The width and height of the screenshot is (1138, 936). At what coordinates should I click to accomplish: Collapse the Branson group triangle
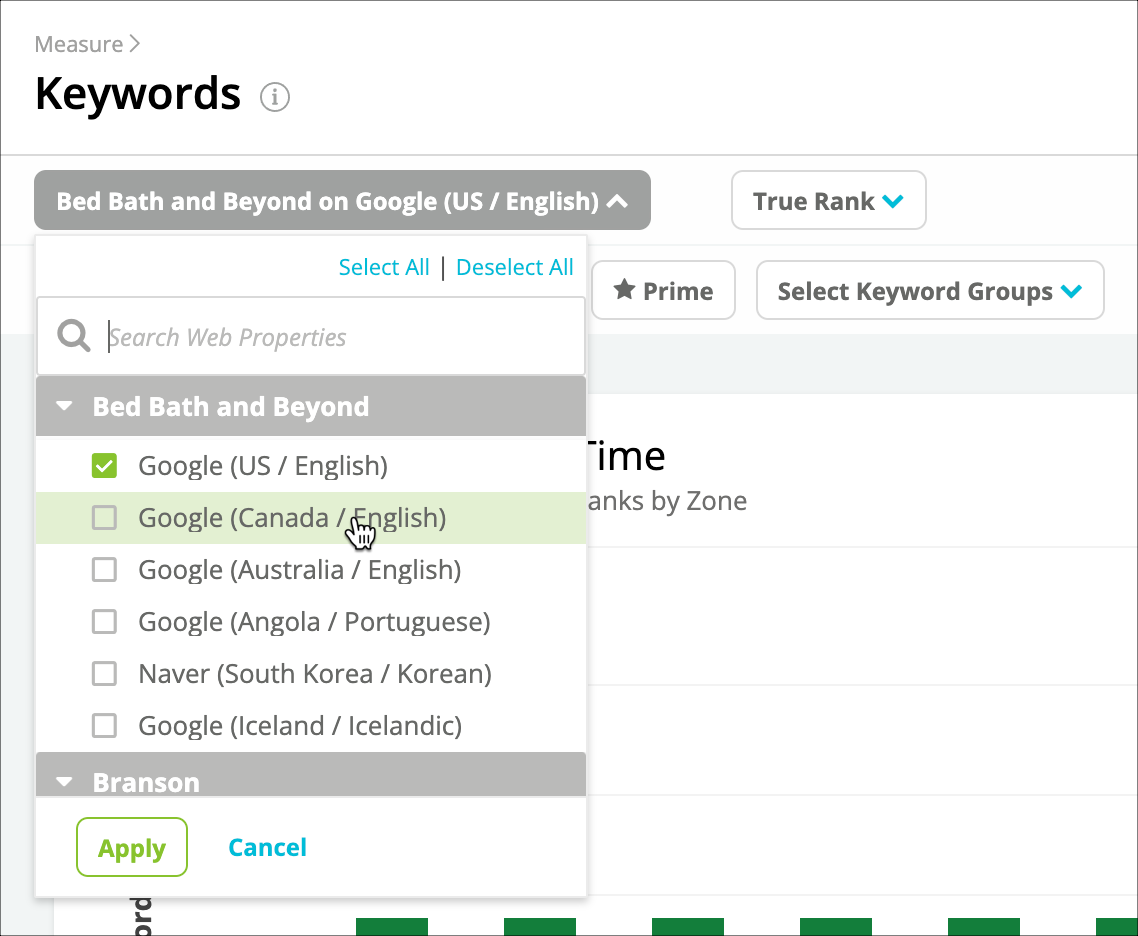65,782
